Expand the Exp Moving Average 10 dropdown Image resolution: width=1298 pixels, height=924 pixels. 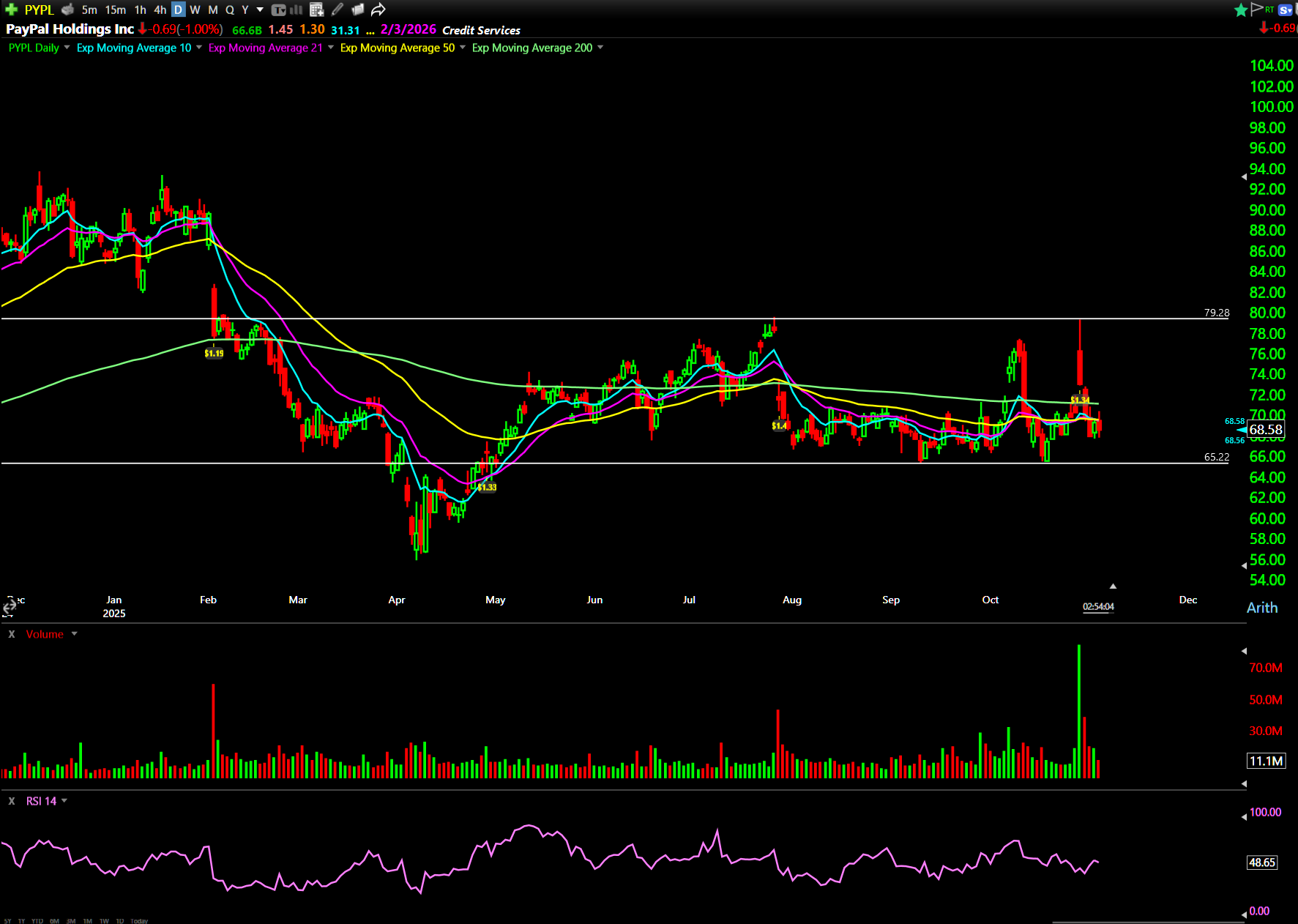(x=199, y=48)
